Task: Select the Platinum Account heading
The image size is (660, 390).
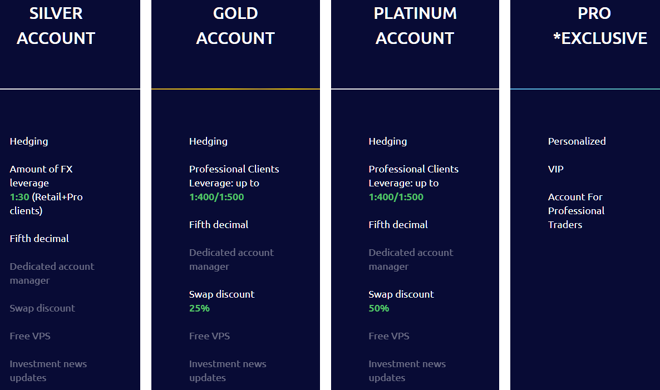Action: pos(415,26)
